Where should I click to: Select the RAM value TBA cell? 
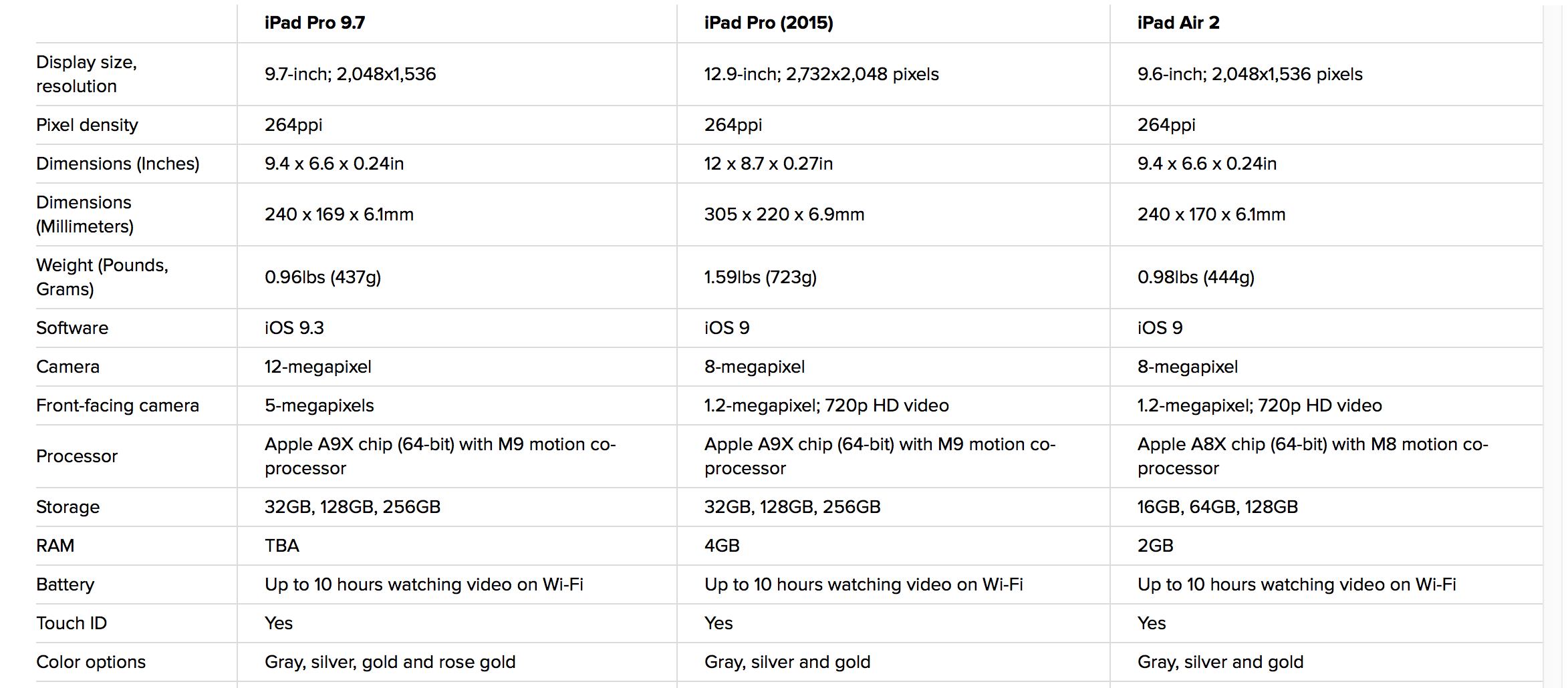282,546
